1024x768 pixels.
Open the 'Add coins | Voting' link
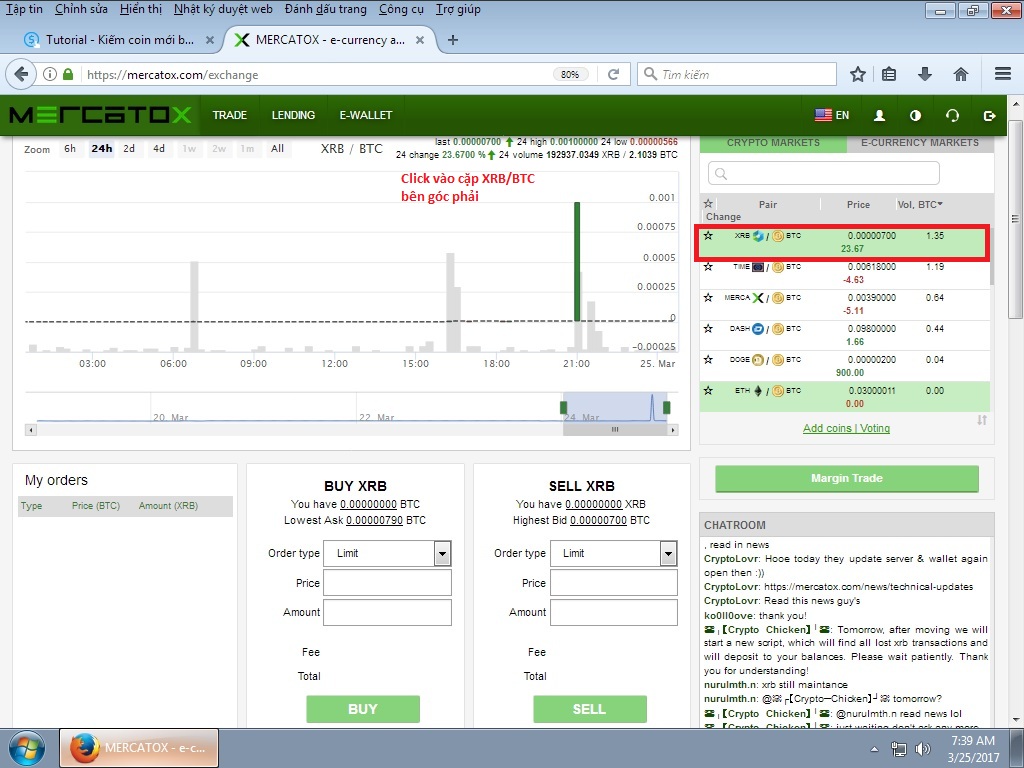coord(846,428)
